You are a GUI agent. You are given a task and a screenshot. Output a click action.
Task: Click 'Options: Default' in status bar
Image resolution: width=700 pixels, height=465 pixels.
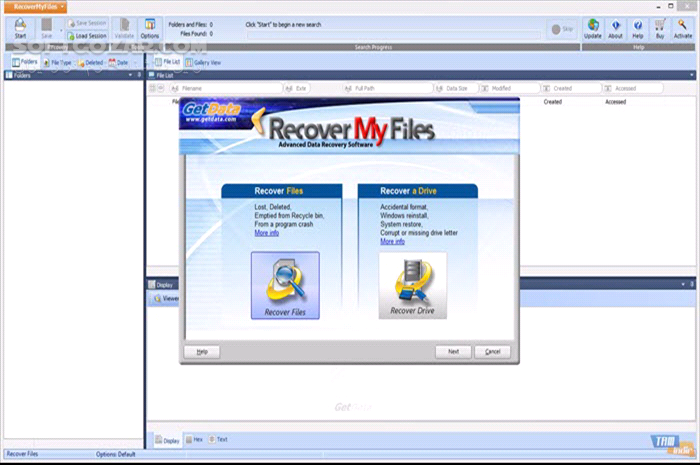(116, 454)
